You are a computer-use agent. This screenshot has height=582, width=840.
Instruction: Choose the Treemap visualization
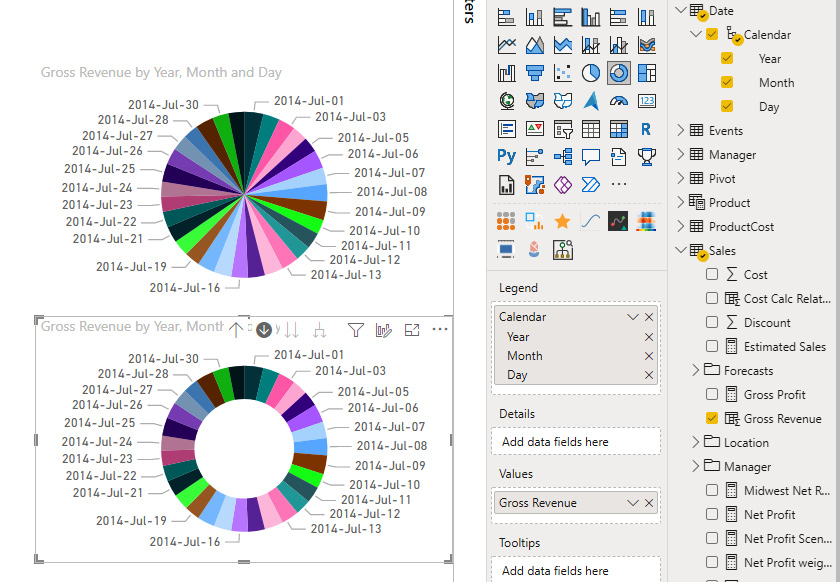tap(647, 73)
